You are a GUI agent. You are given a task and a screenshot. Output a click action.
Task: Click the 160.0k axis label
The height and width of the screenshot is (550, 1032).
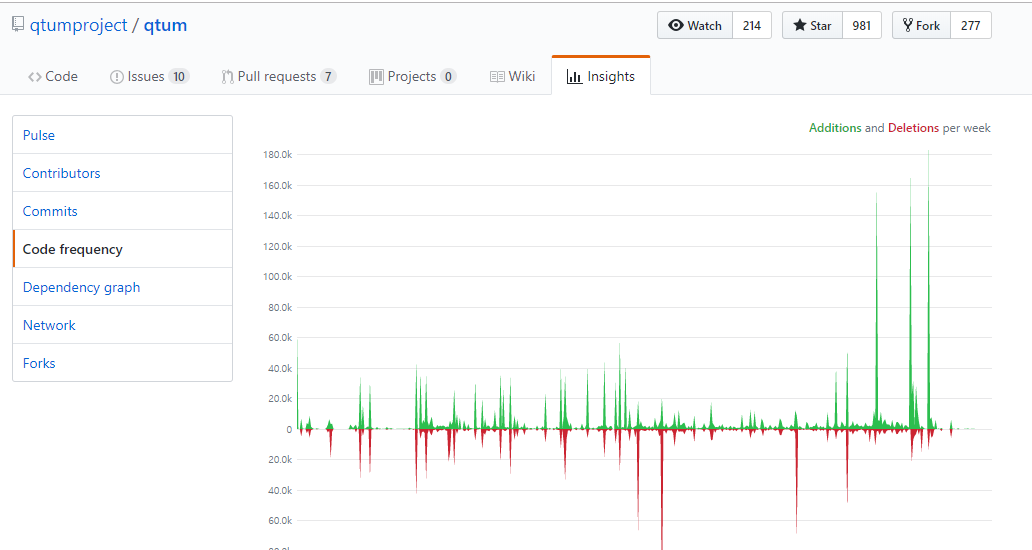278,186
